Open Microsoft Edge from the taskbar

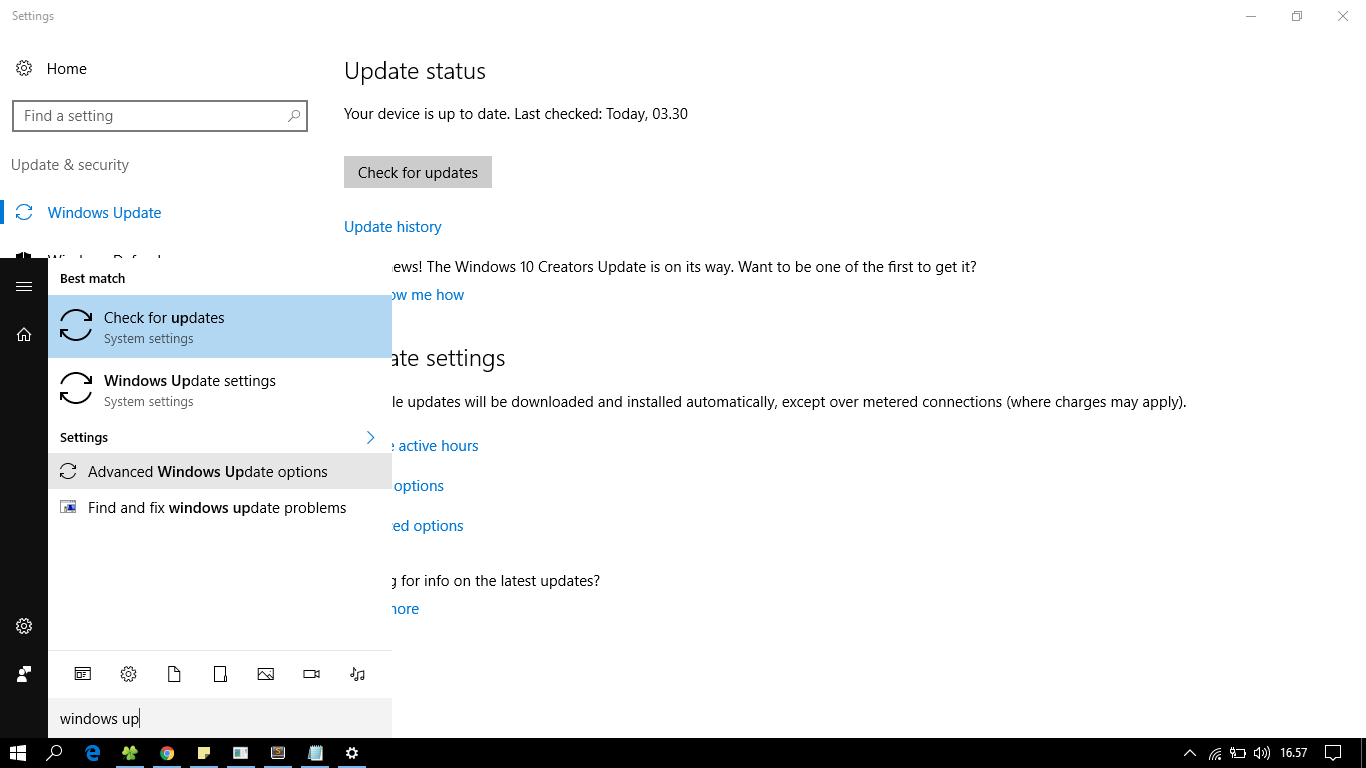tap(93, 753)
